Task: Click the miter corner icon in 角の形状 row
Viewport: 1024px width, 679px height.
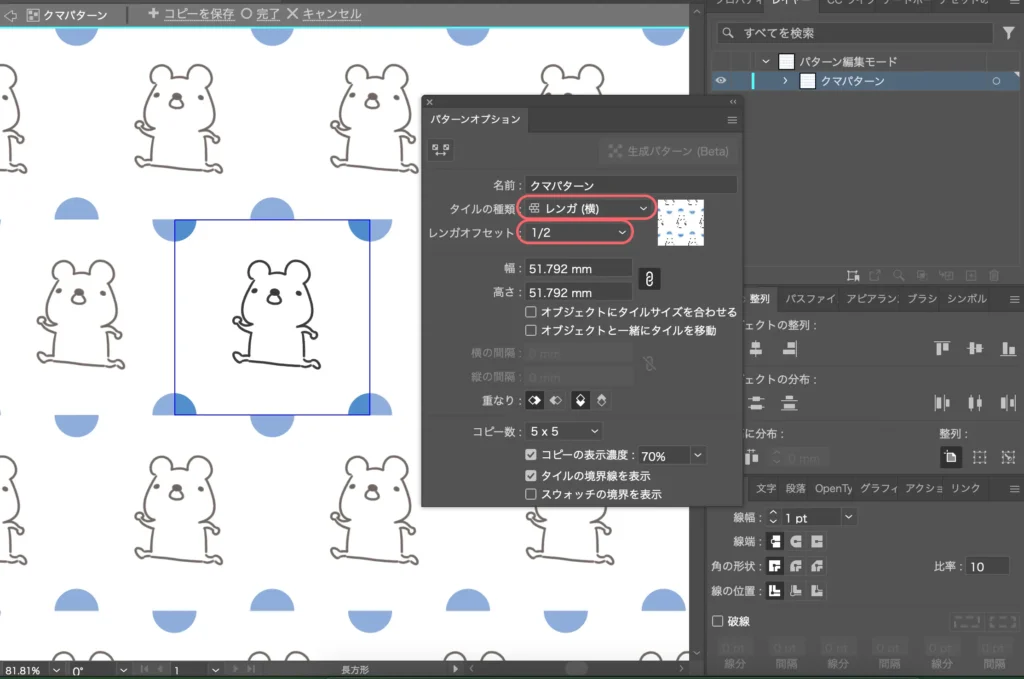Action: (x=773, y=566)
